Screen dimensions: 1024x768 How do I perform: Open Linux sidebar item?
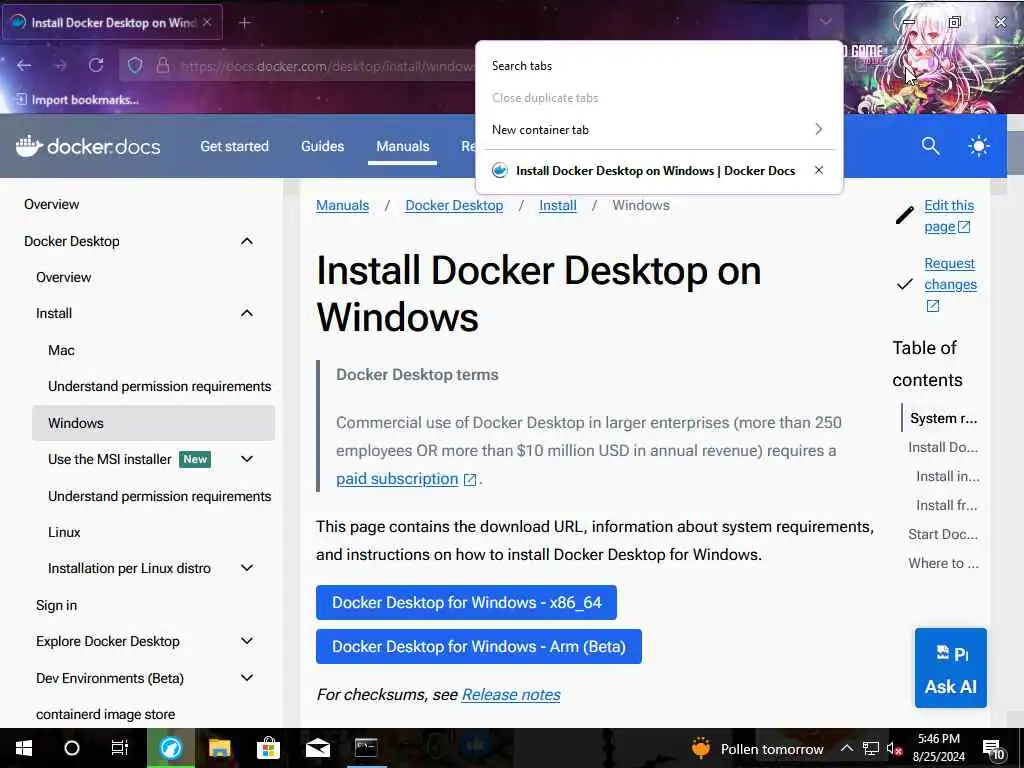[x=64, y=532]
